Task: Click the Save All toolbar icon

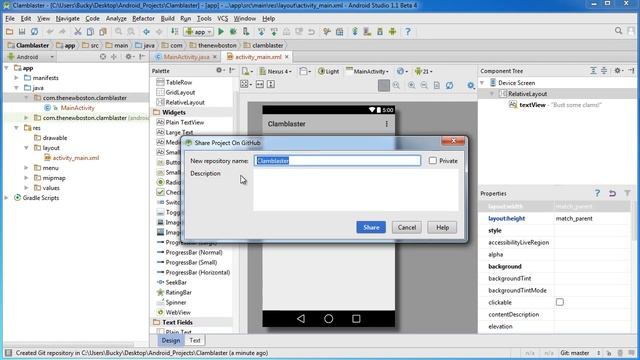Action: pos(22,31)
